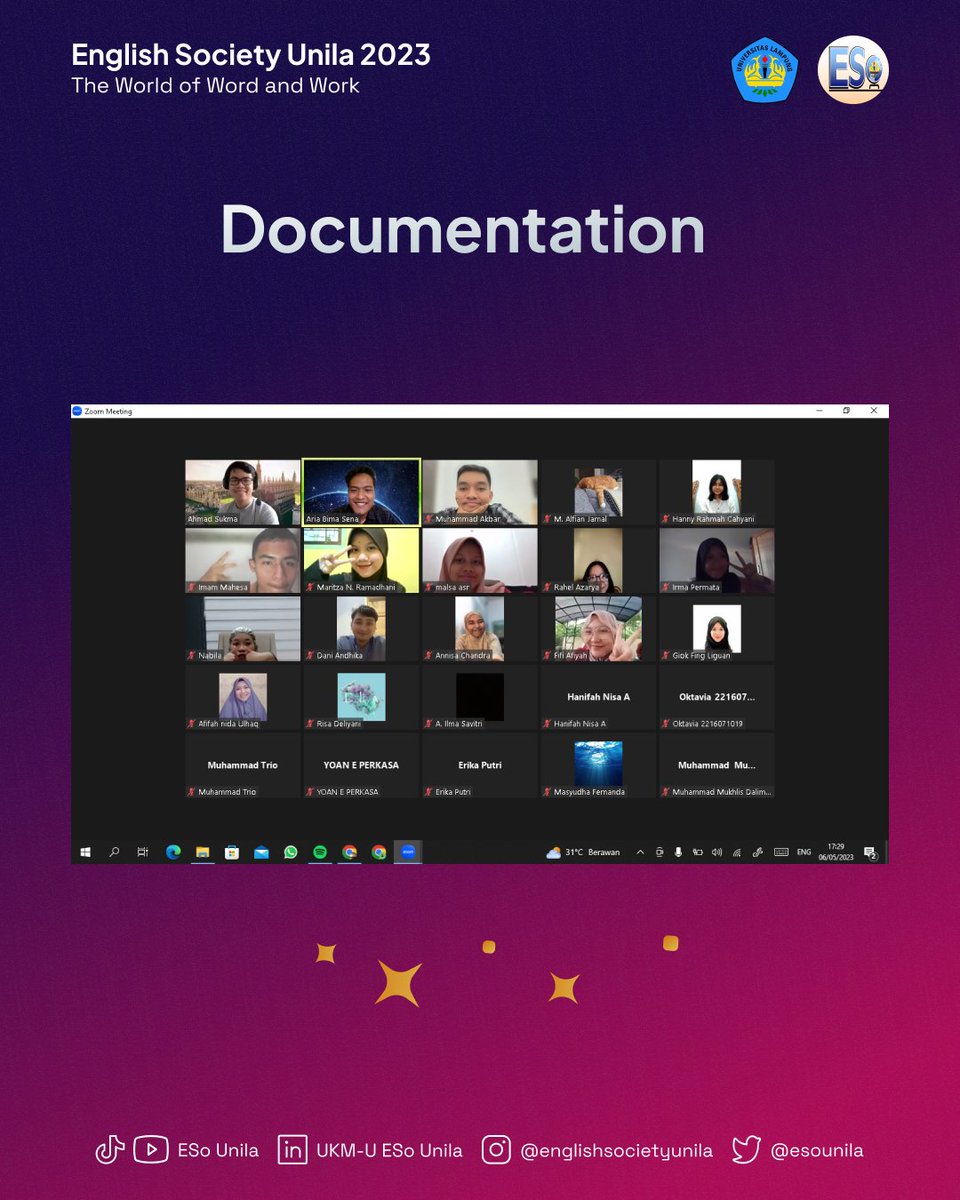Select malsa asr's video tile
The height and width of the screenshot is (1200, 960).
coord(480,560)
